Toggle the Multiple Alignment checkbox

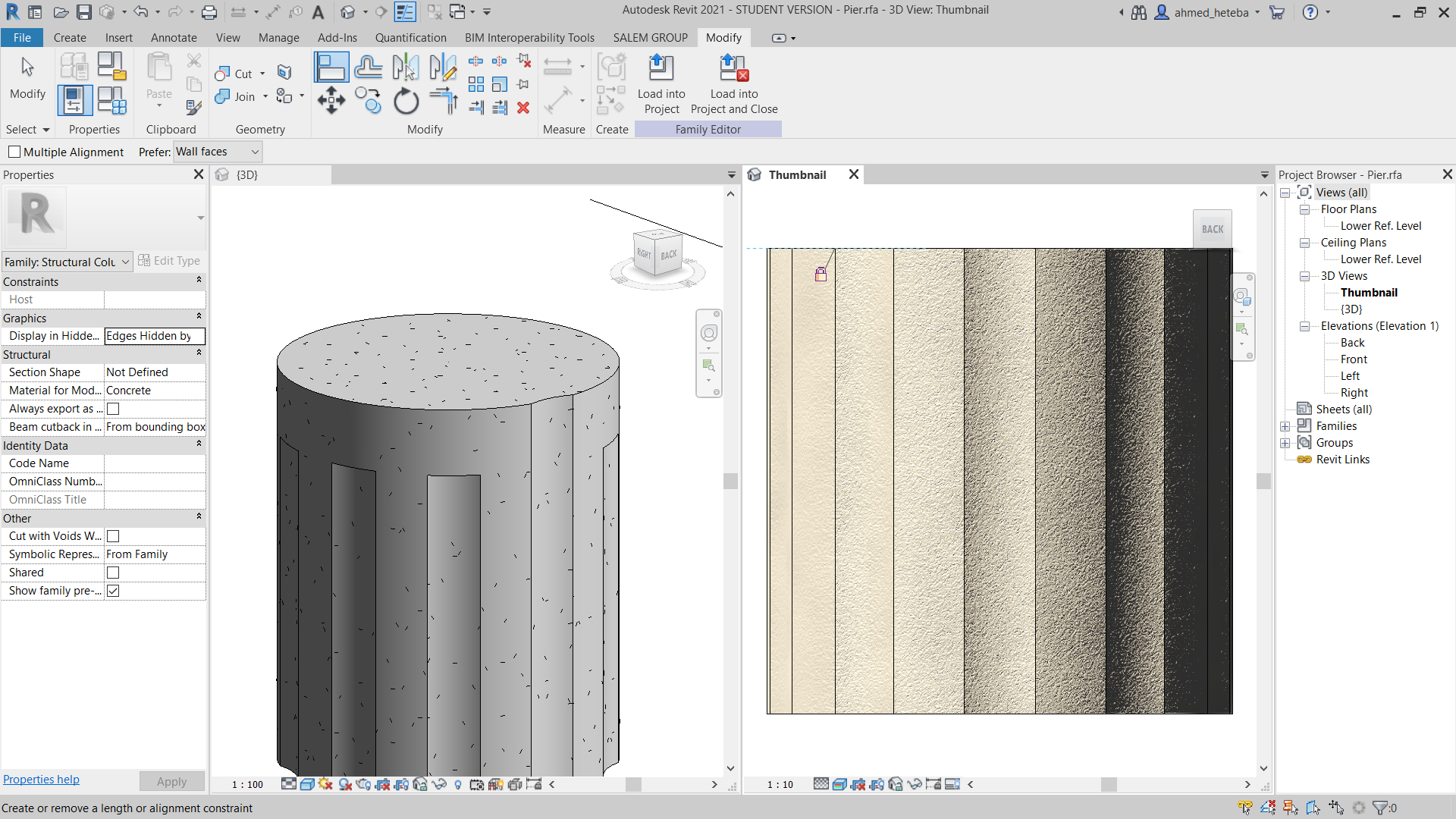14,152
